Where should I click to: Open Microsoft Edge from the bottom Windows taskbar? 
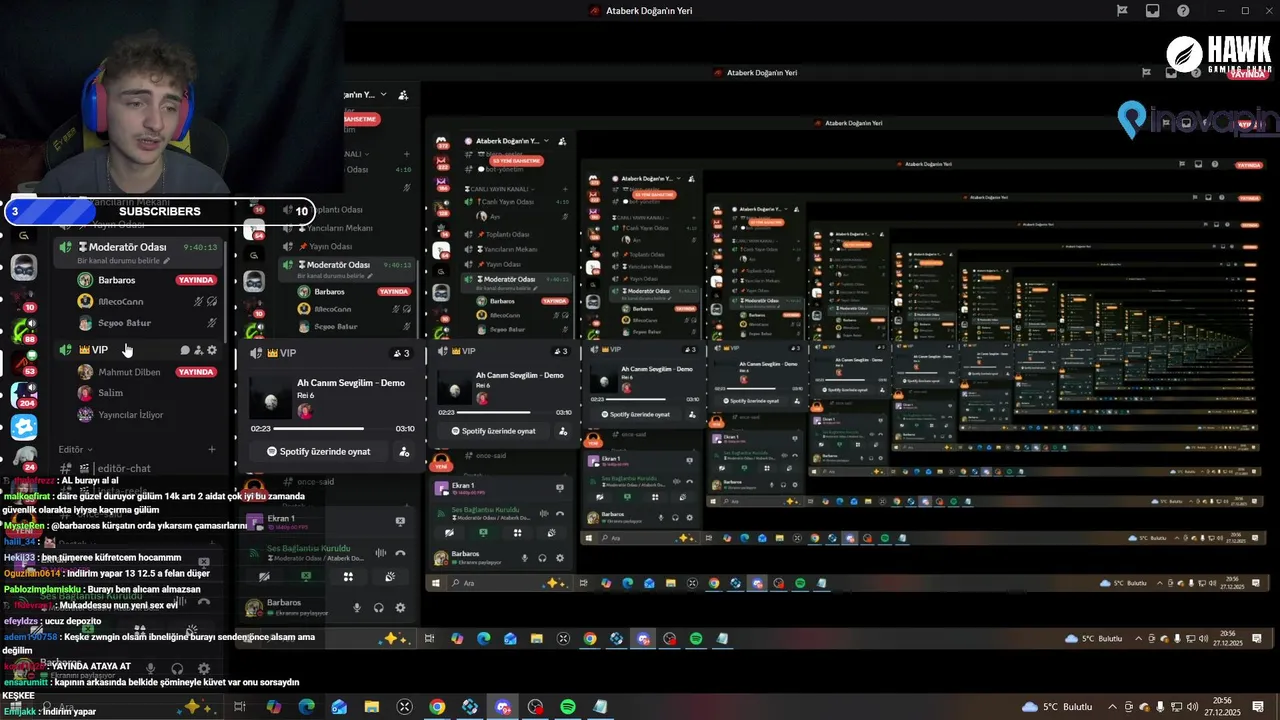point(307,707)
